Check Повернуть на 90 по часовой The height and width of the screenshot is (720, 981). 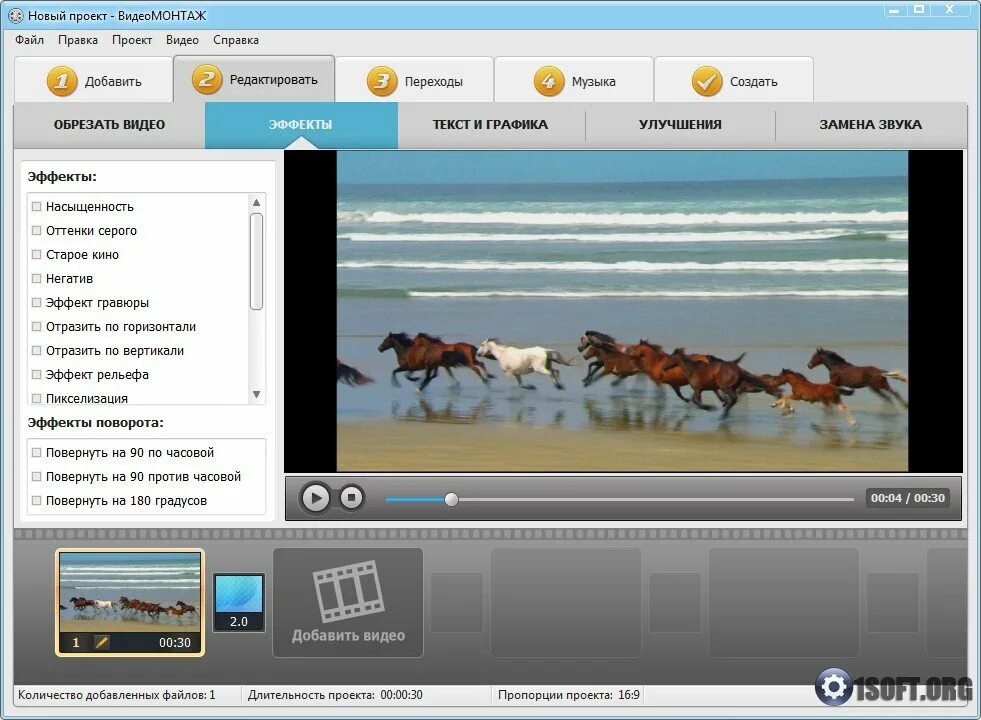click(36, 452)
